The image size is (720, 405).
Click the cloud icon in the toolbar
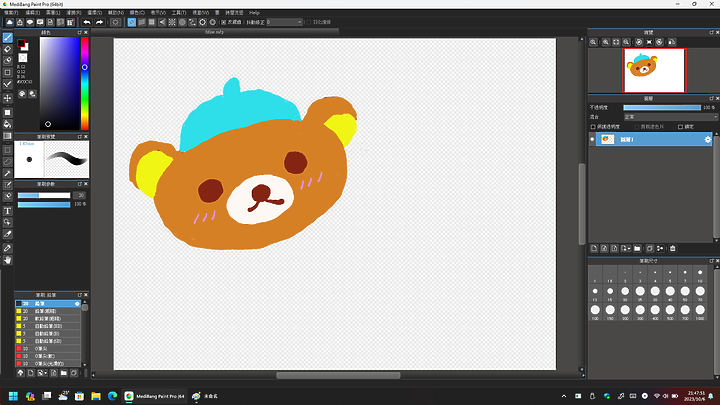click(10, 22)
